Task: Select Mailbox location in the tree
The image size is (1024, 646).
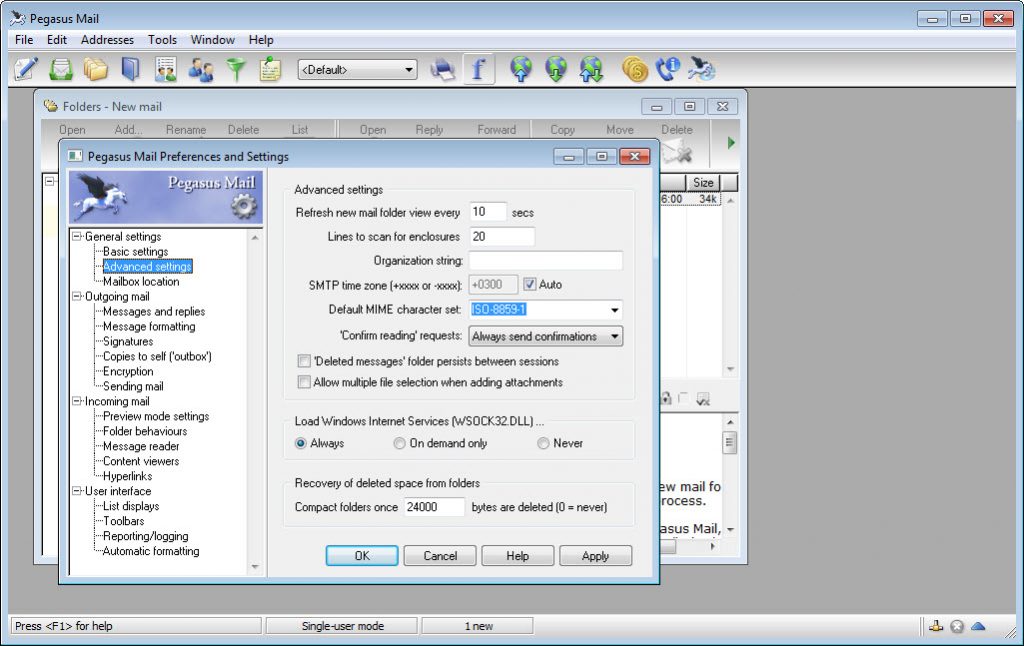Action: click(x=141, y=282)
